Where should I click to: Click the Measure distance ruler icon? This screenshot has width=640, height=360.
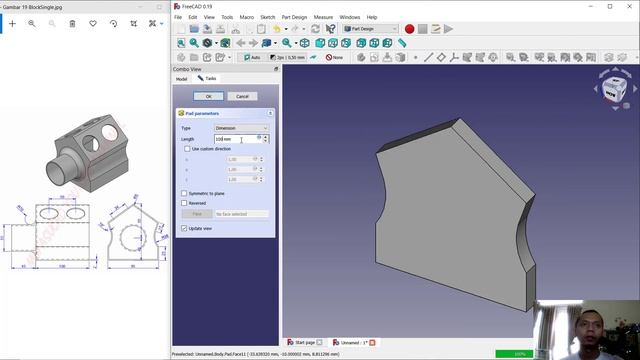(402, 43)
